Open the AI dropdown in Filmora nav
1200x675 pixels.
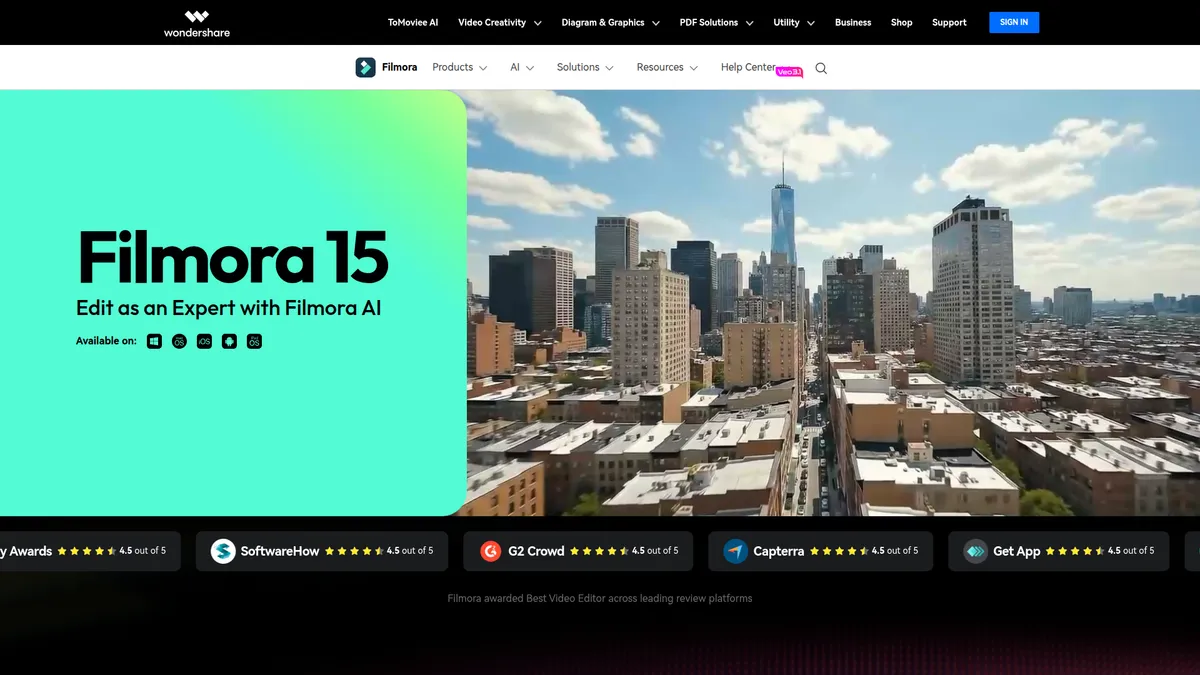522,67
